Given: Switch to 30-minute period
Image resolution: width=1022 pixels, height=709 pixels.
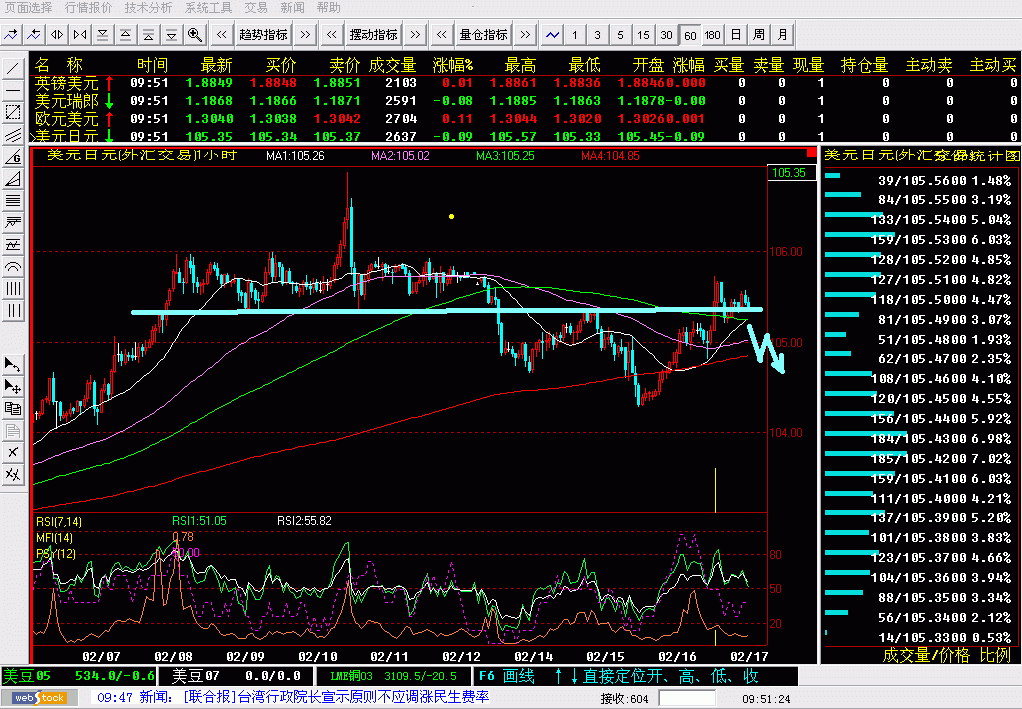Looking at the screenshot, I should 666,35.
